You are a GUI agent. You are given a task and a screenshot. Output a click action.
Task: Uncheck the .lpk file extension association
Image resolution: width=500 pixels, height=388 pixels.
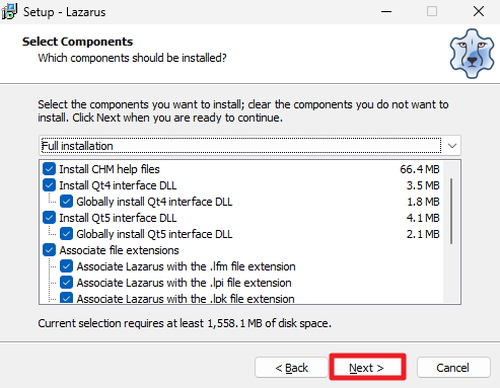point(66,298)
